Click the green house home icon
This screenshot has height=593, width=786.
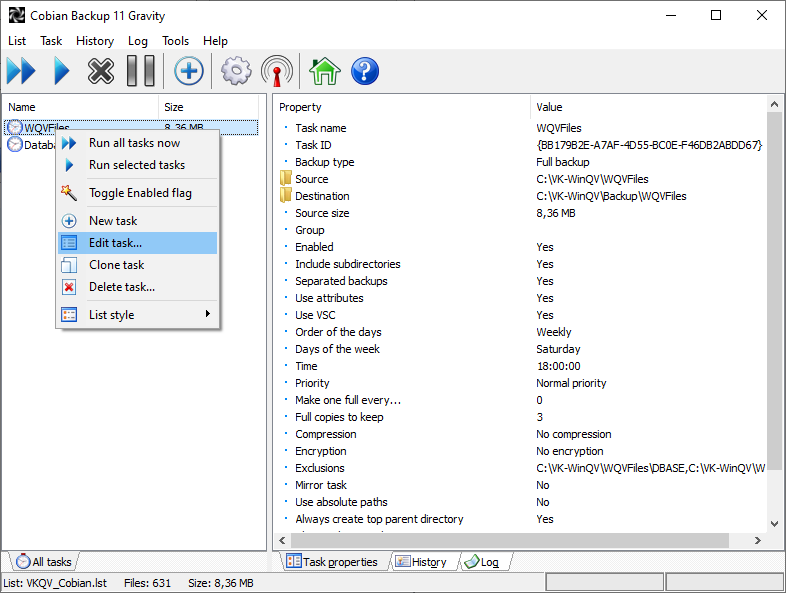coord(324,71)
